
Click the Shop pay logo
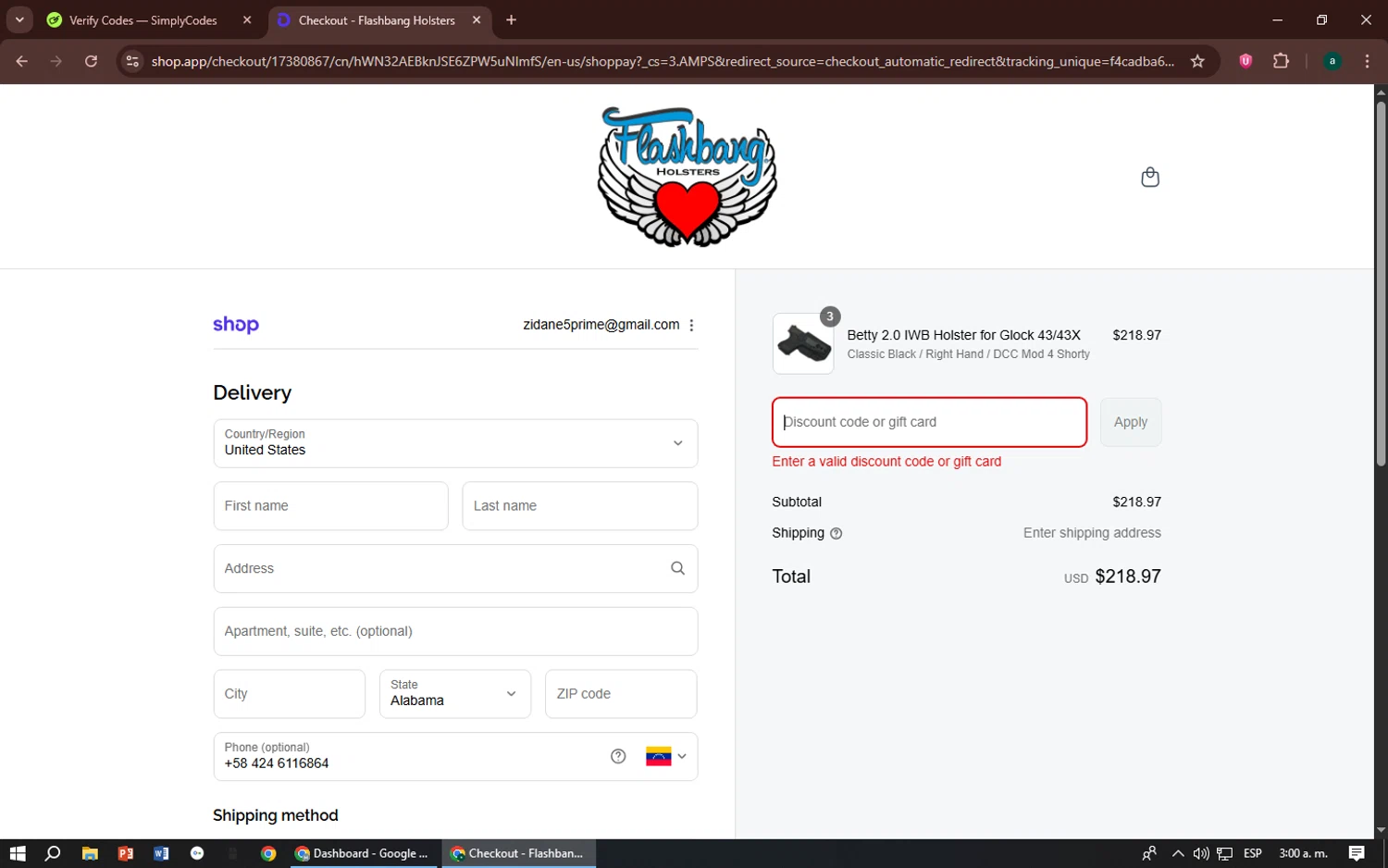pyautogui.click(x=236, y=325)
